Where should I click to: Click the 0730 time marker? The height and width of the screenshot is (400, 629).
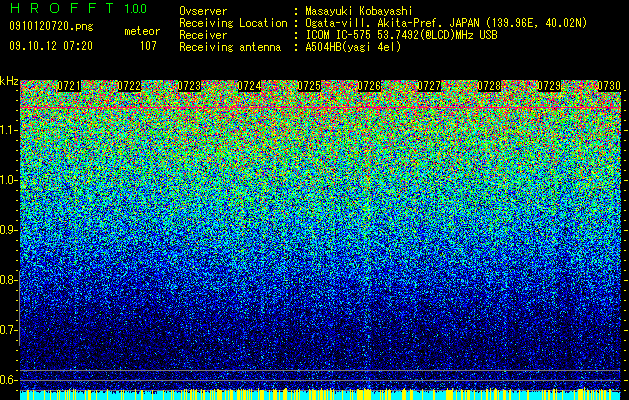(609, 86)
